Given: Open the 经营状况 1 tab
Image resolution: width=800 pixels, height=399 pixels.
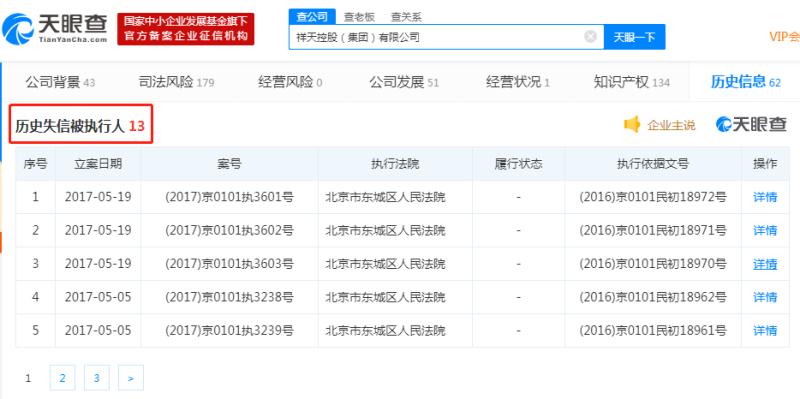Looking at the screenshot, I should (517, 82).
